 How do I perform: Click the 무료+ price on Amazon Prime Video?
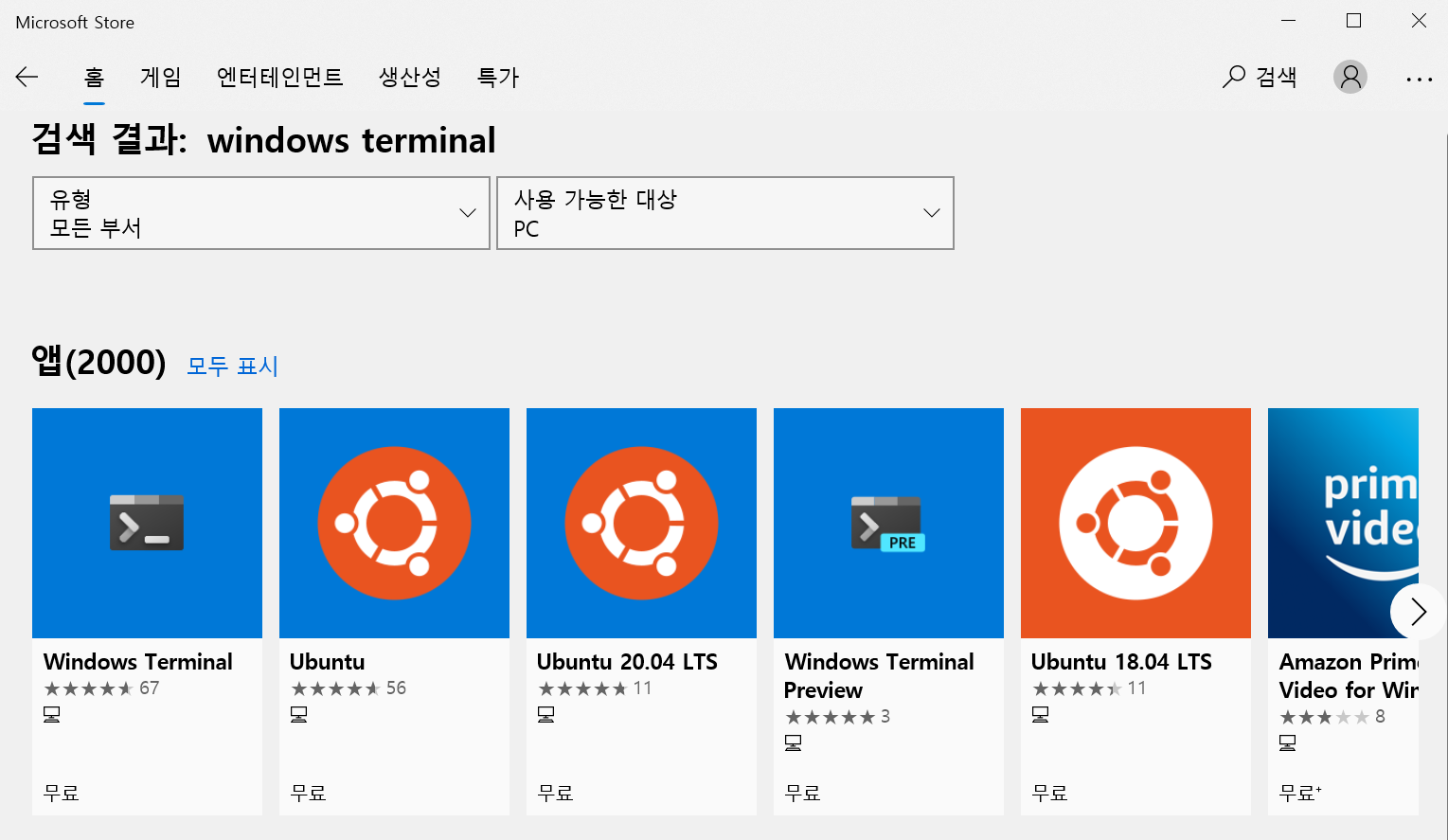(1300, 793)
